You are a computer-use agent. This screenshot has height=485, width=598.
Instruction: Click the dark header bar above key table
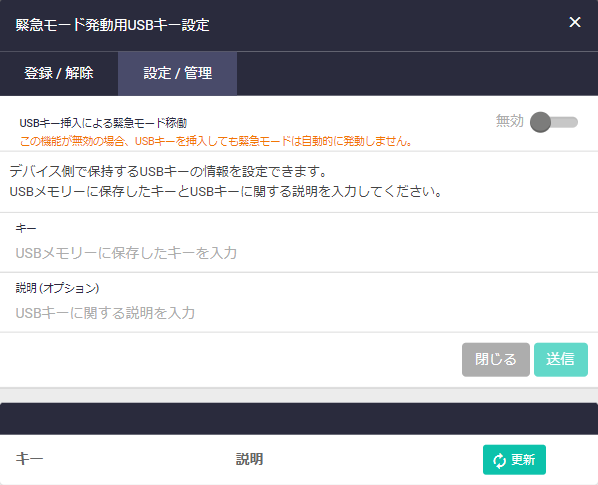tap(299, 419)
